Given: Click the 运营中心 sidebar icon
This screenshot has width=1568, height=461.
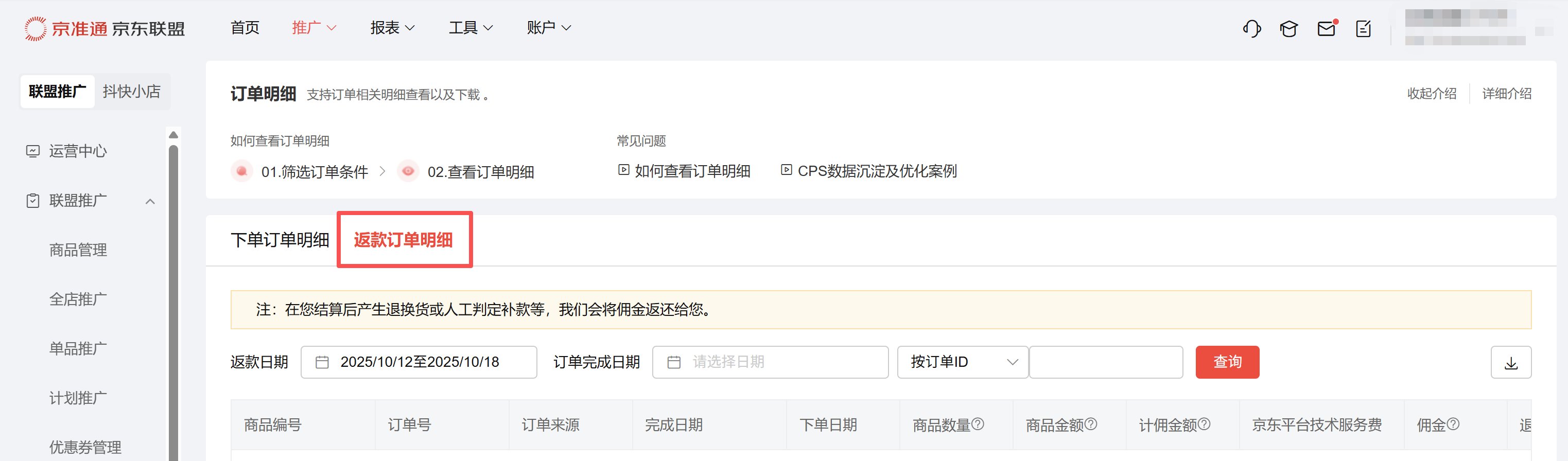Looking at the screenshot, I should pyautogui.click(x=33, y=151).
